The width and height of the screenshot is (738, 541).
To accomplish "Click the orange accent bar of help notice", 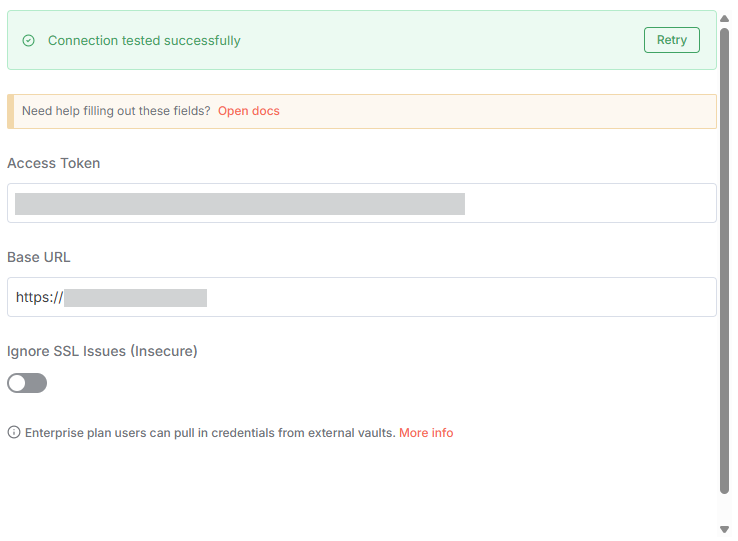I will coord(10,111).
